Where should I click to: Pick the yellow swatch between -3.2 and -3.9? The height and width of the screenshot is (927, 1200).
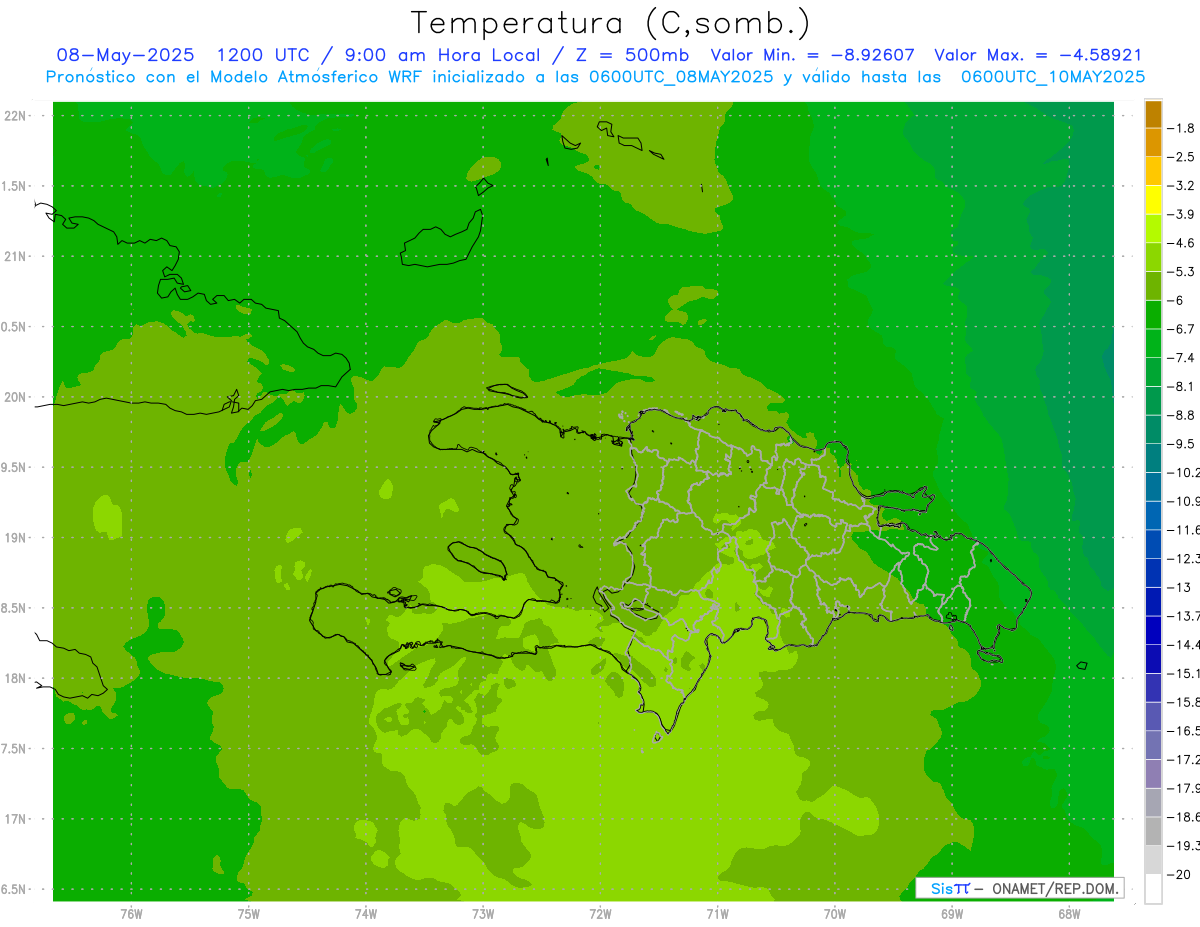point(1153,200)
